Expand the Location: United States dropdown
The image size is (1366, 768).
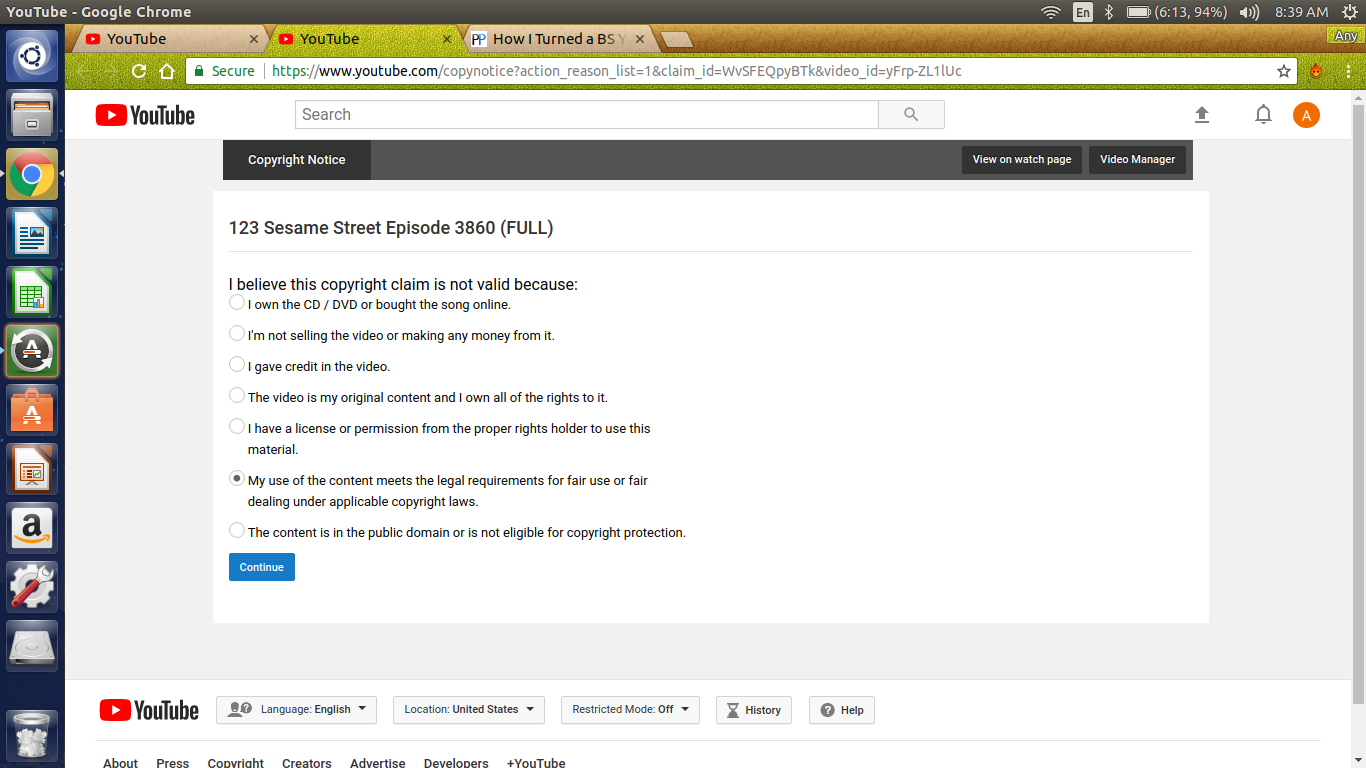[469, 710]
